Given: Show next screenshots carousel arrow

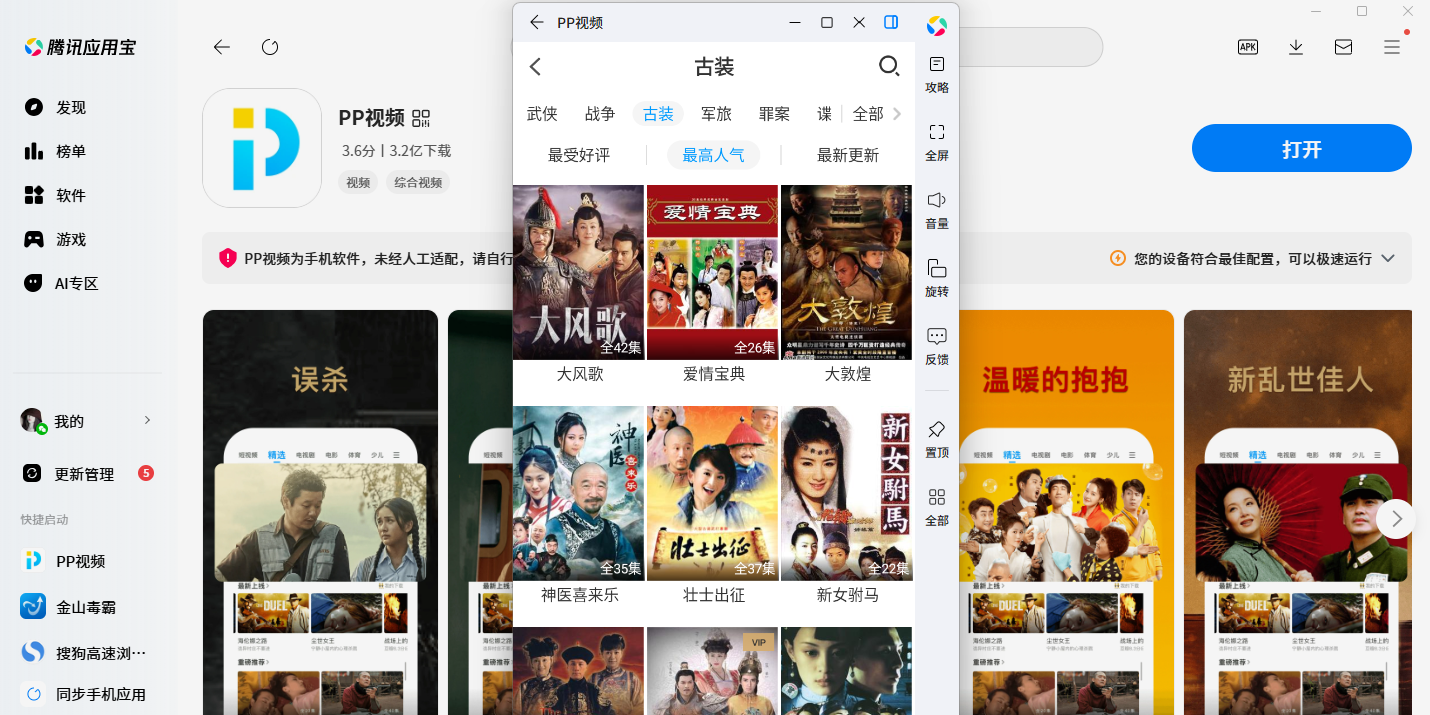Looking at the screenshot, I should [1396, 519].
